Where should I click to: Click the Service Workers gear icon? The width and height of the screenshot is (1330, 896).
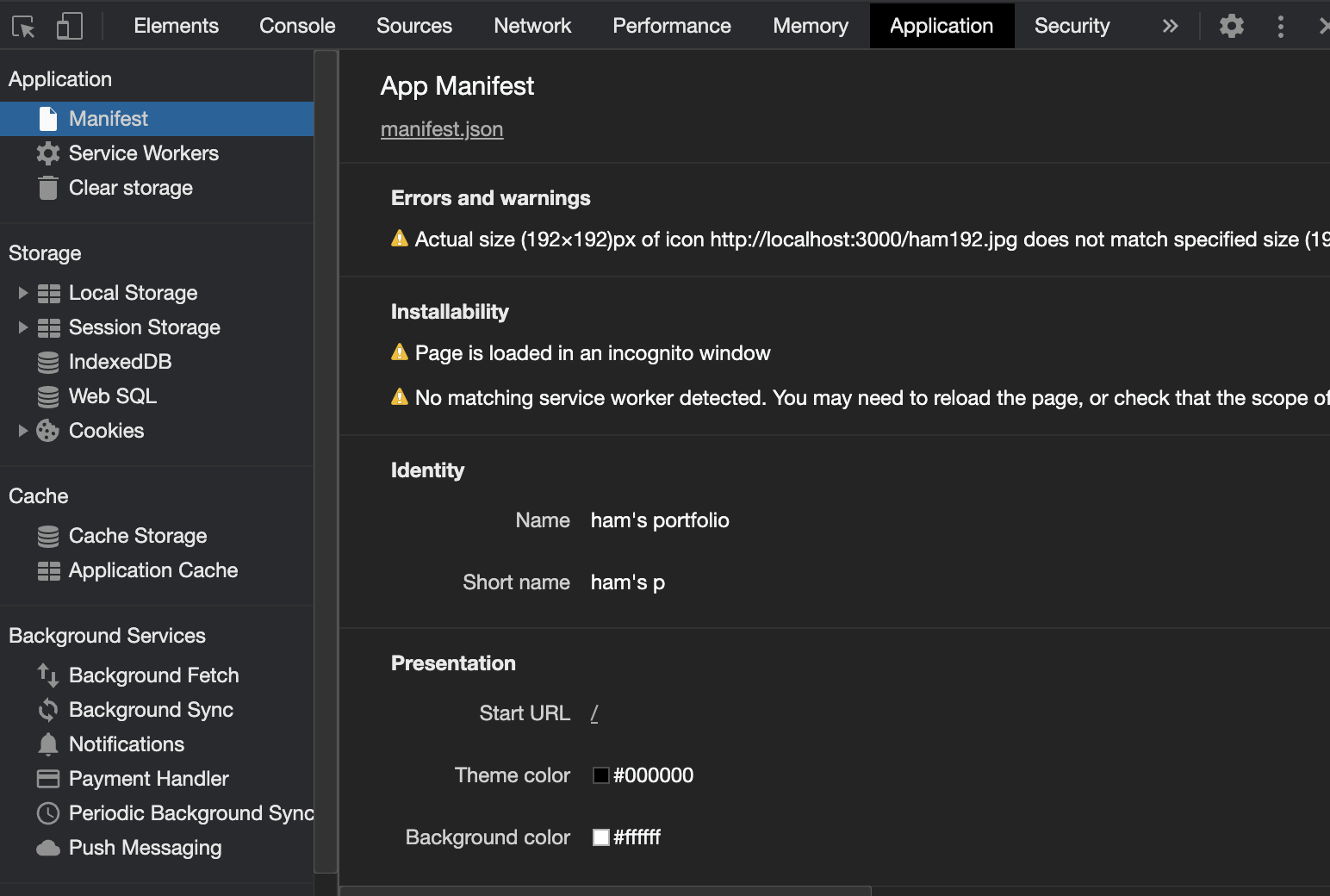[x=48, y=153]
